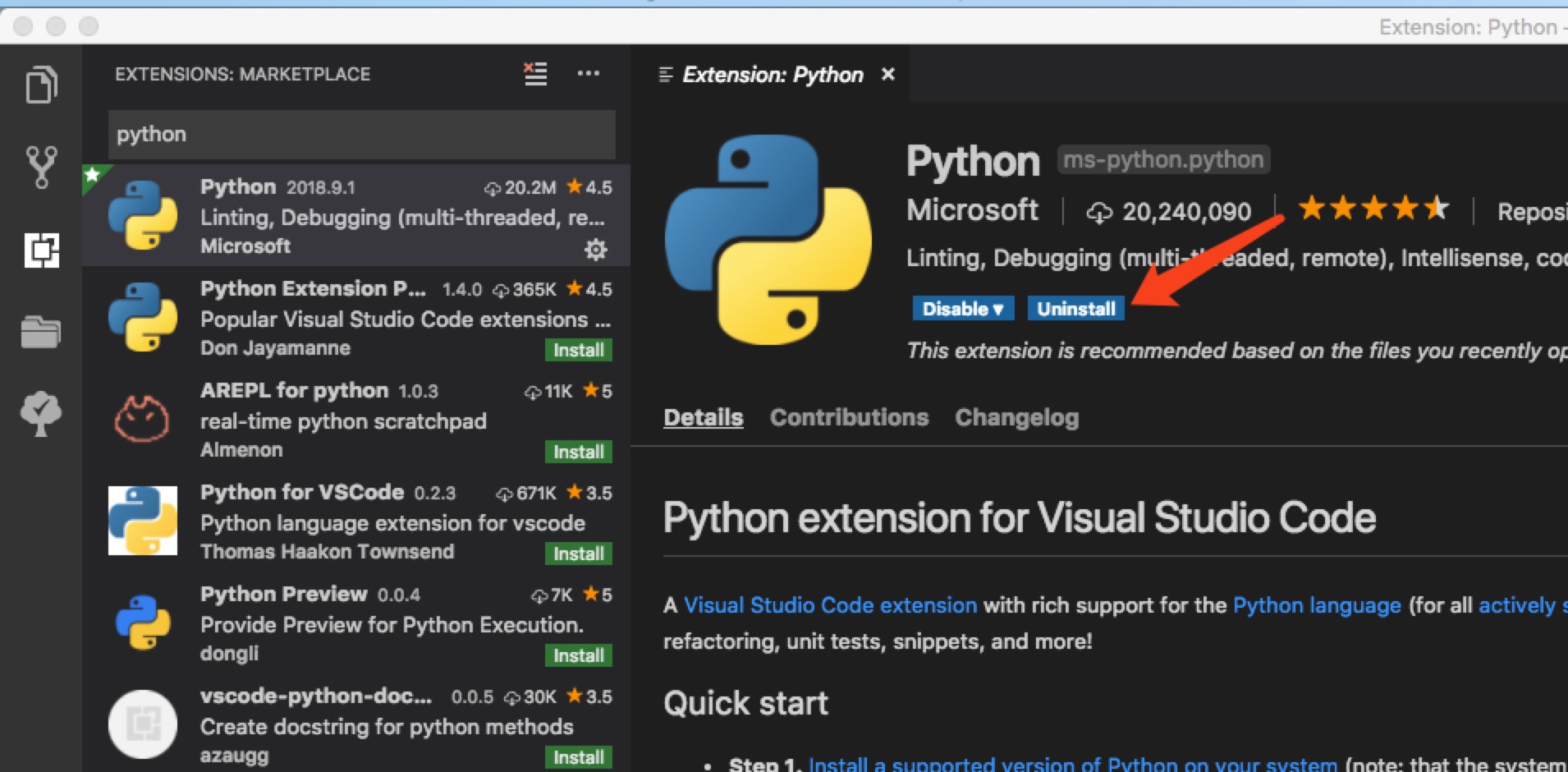Click the extensions search field

[361, 134]
